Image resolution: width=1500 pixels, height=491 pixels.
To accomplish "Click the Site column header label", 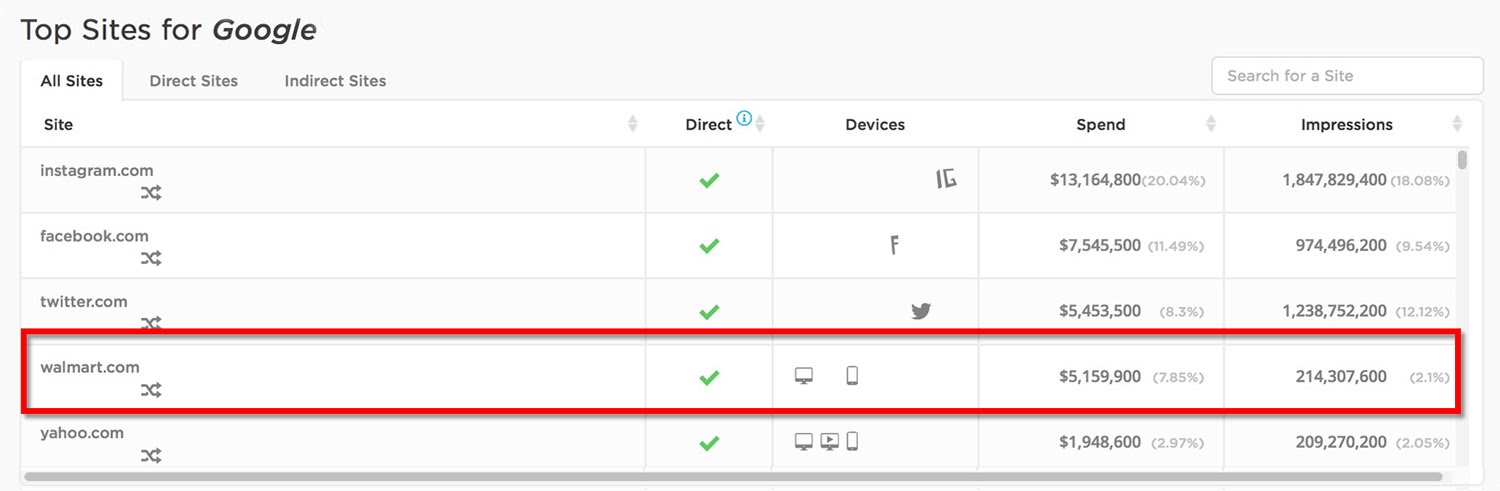I will pyautogui.click(x=58, y=125).
